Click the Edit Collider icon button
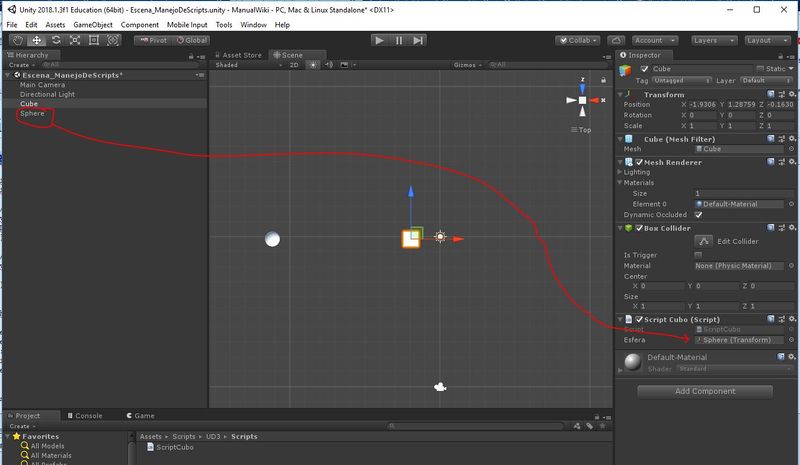Screen dimensions: 800x465 pos(704,241)
